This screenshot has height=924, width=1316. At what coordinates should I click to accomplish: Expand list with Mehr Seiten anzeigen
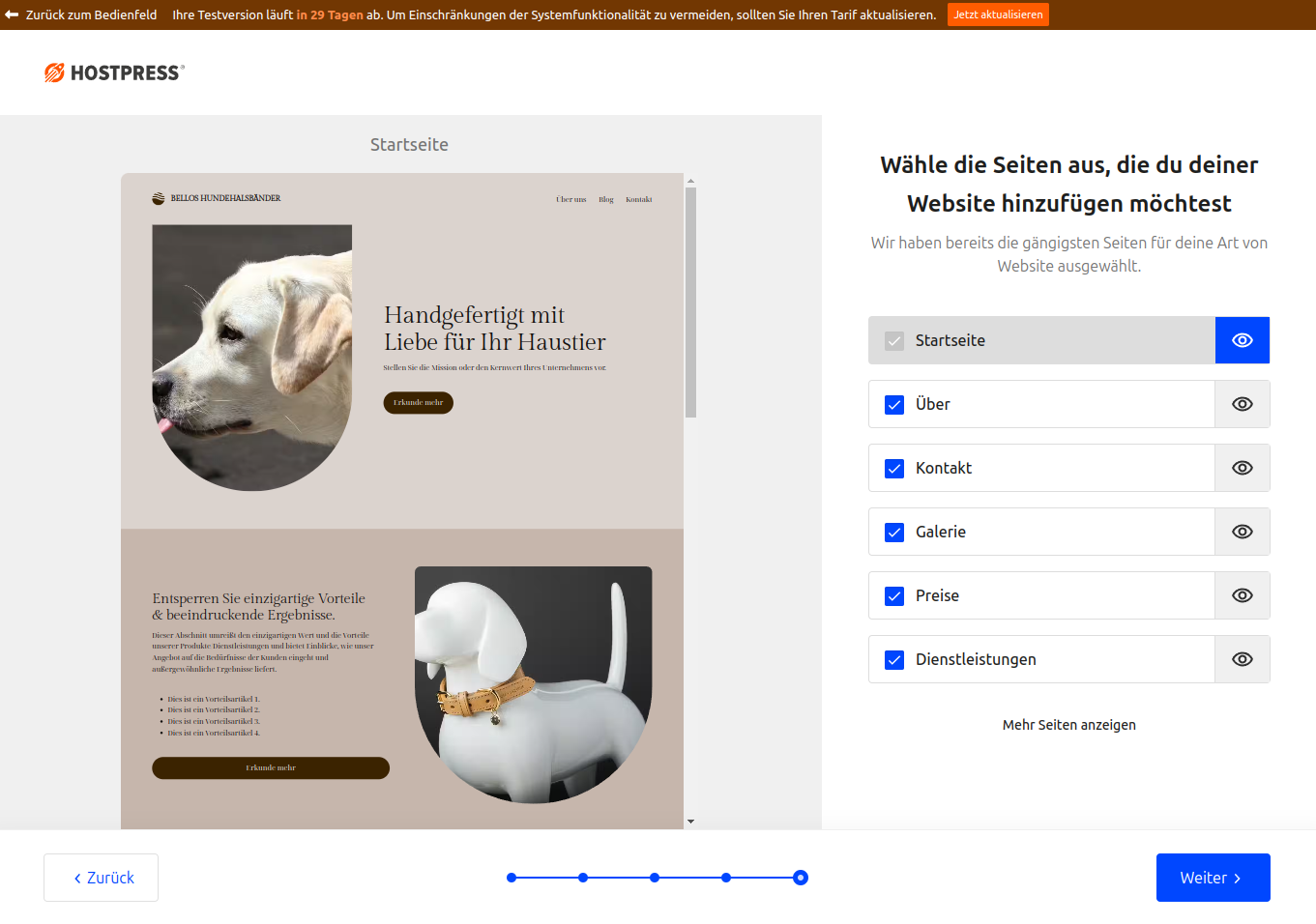(1068, 725)
